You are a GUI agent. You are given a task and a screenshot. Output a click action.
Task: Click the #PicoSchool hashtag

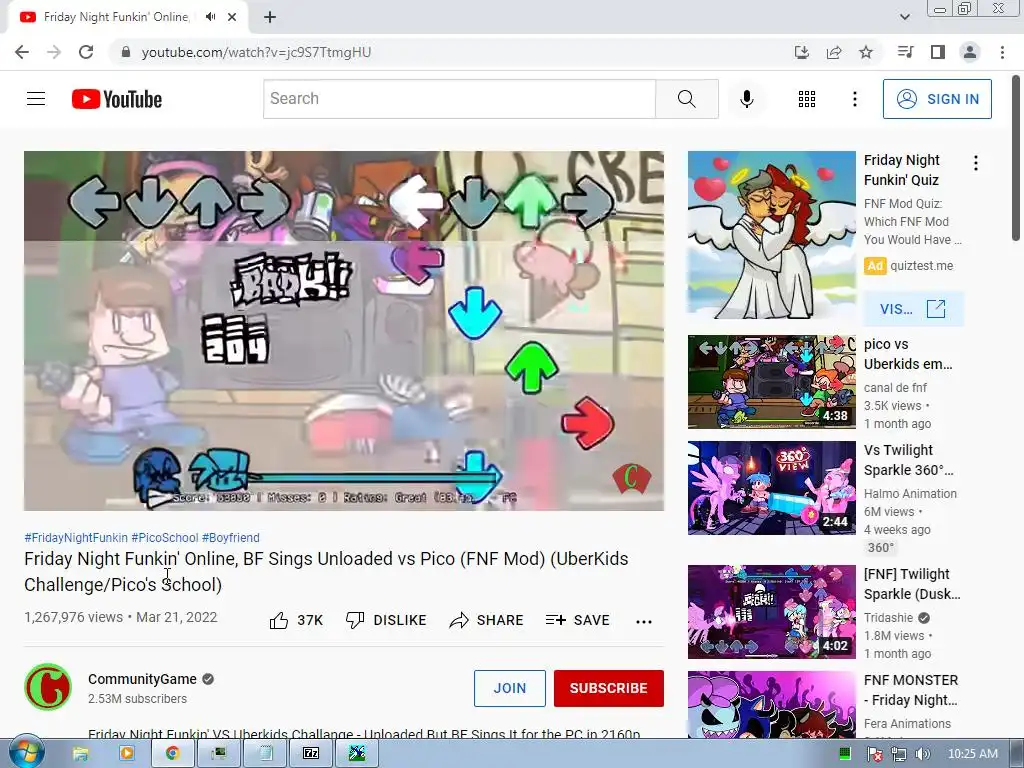tap(165, 537)
